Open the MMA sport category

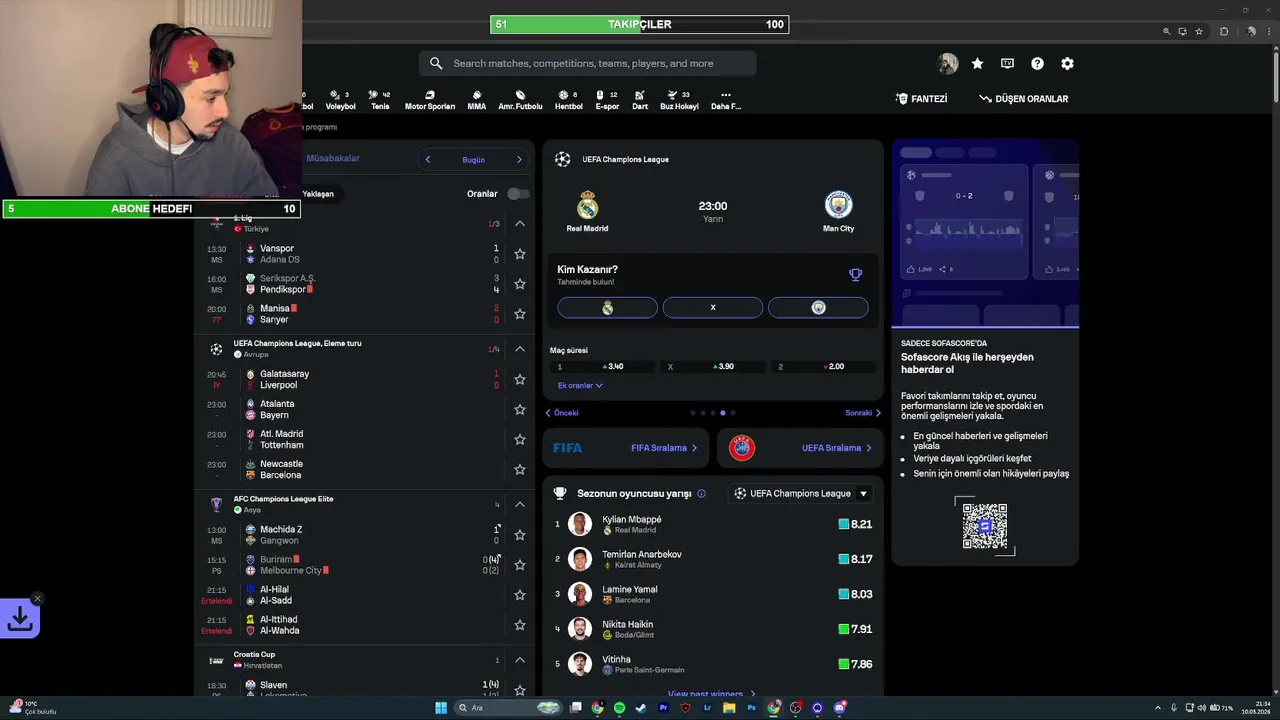click(477, 100)
